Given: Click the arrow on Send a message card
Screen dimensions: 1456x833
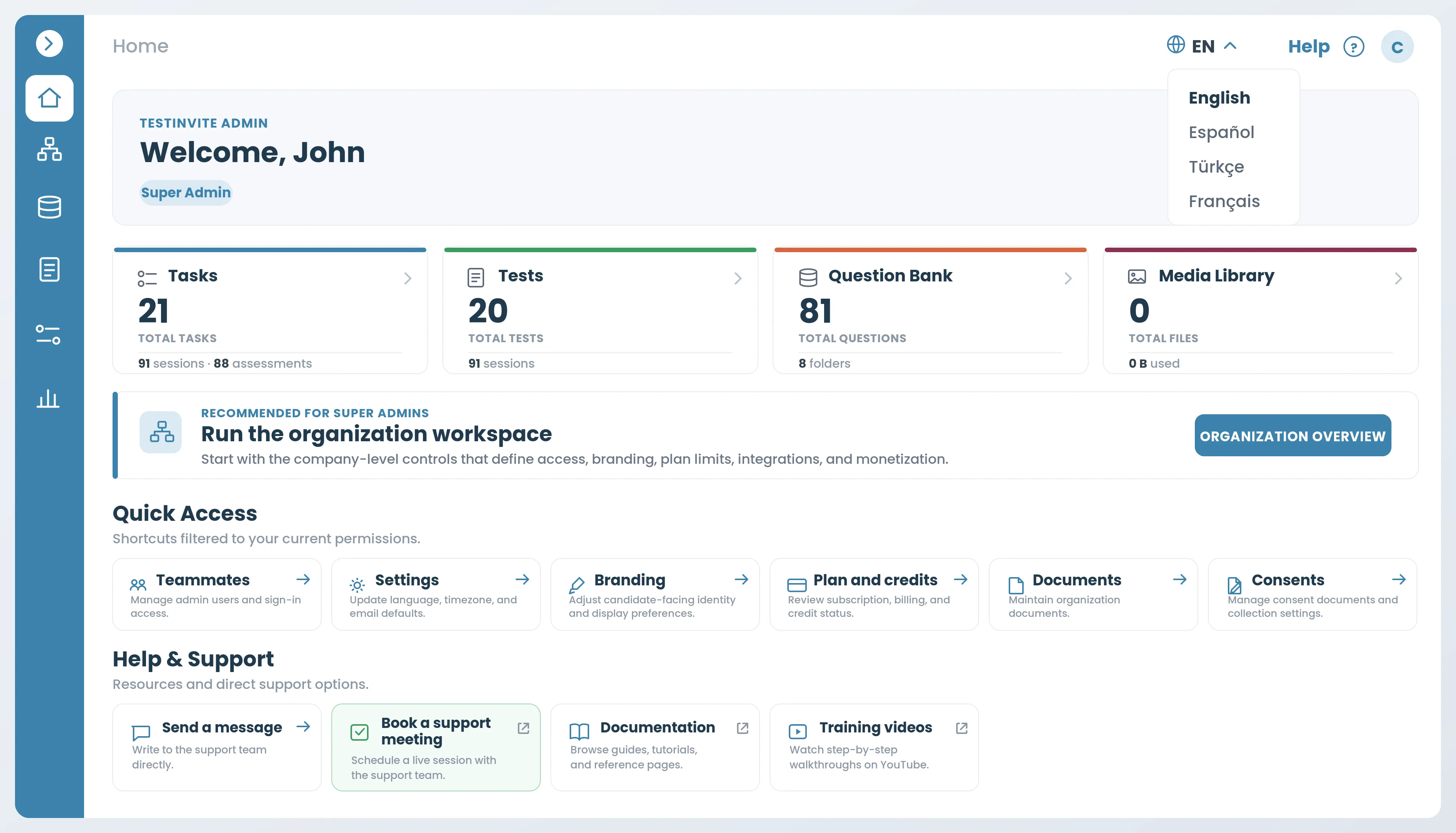Looking at the screenshot, I should point(303,726).
